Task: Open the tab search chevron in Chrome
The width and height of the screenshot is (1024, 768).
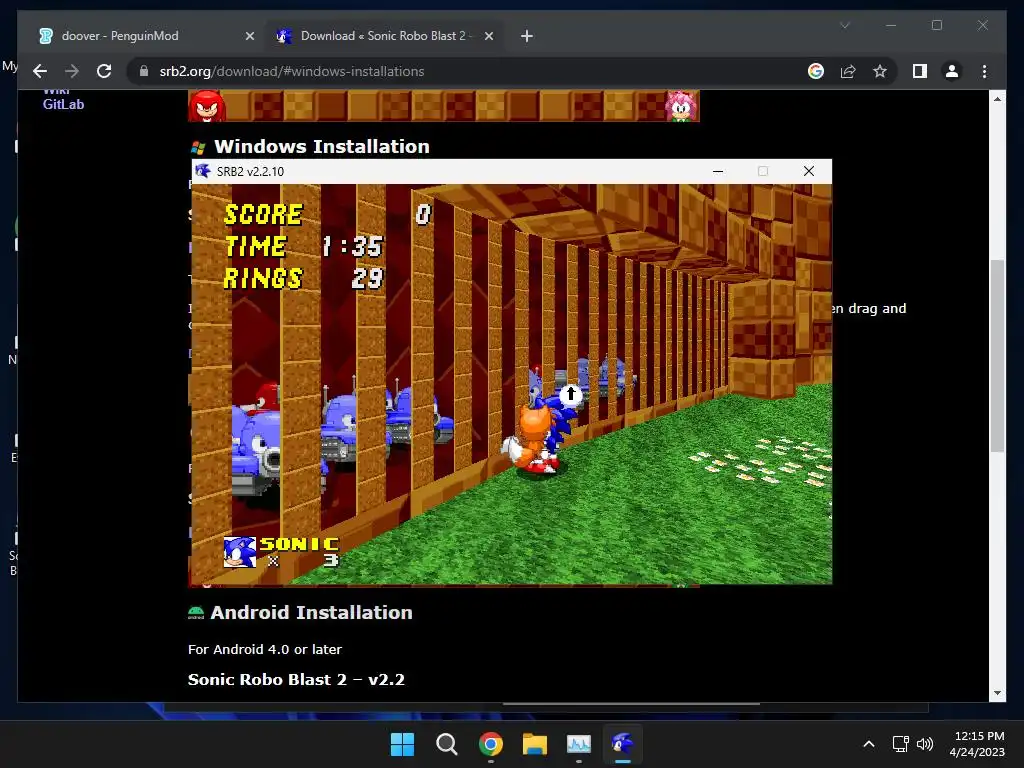Action: (844, 25)
